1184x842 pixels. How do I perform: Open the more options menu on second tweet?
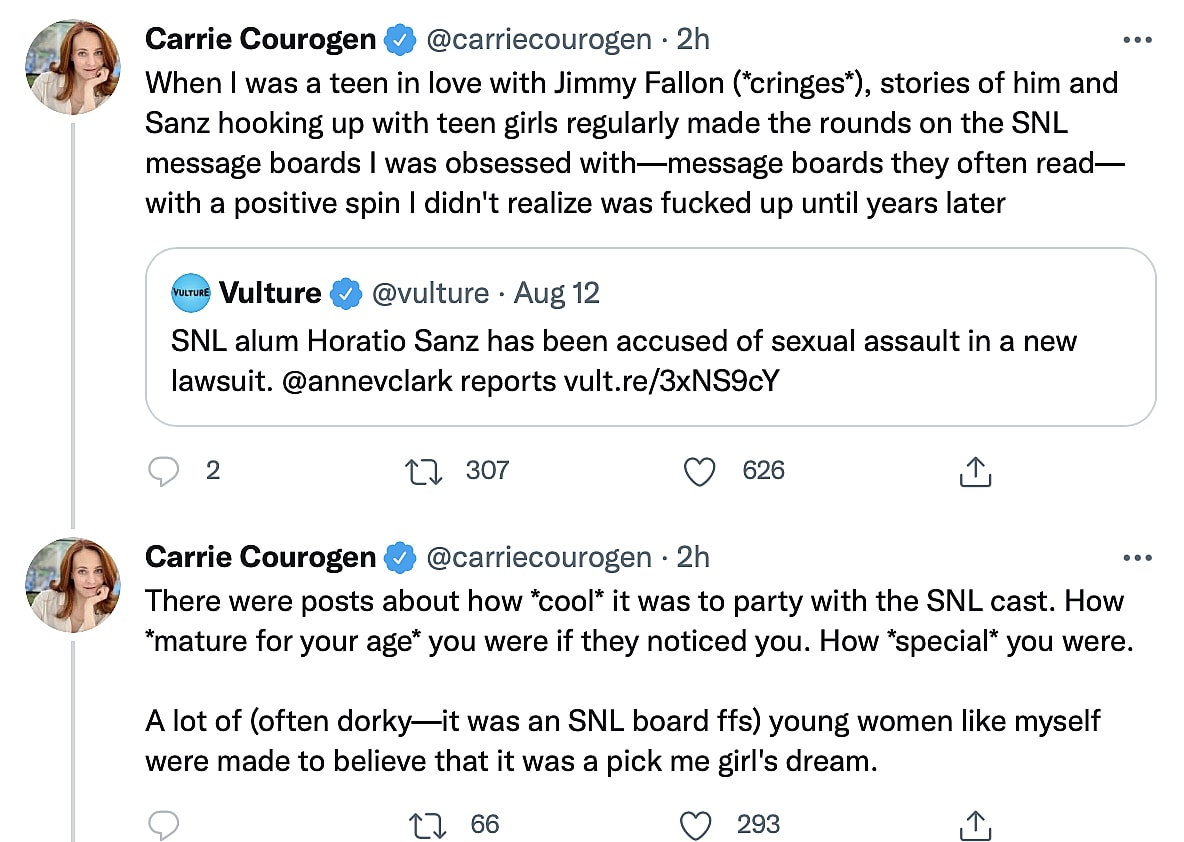tap(1138, 557)
